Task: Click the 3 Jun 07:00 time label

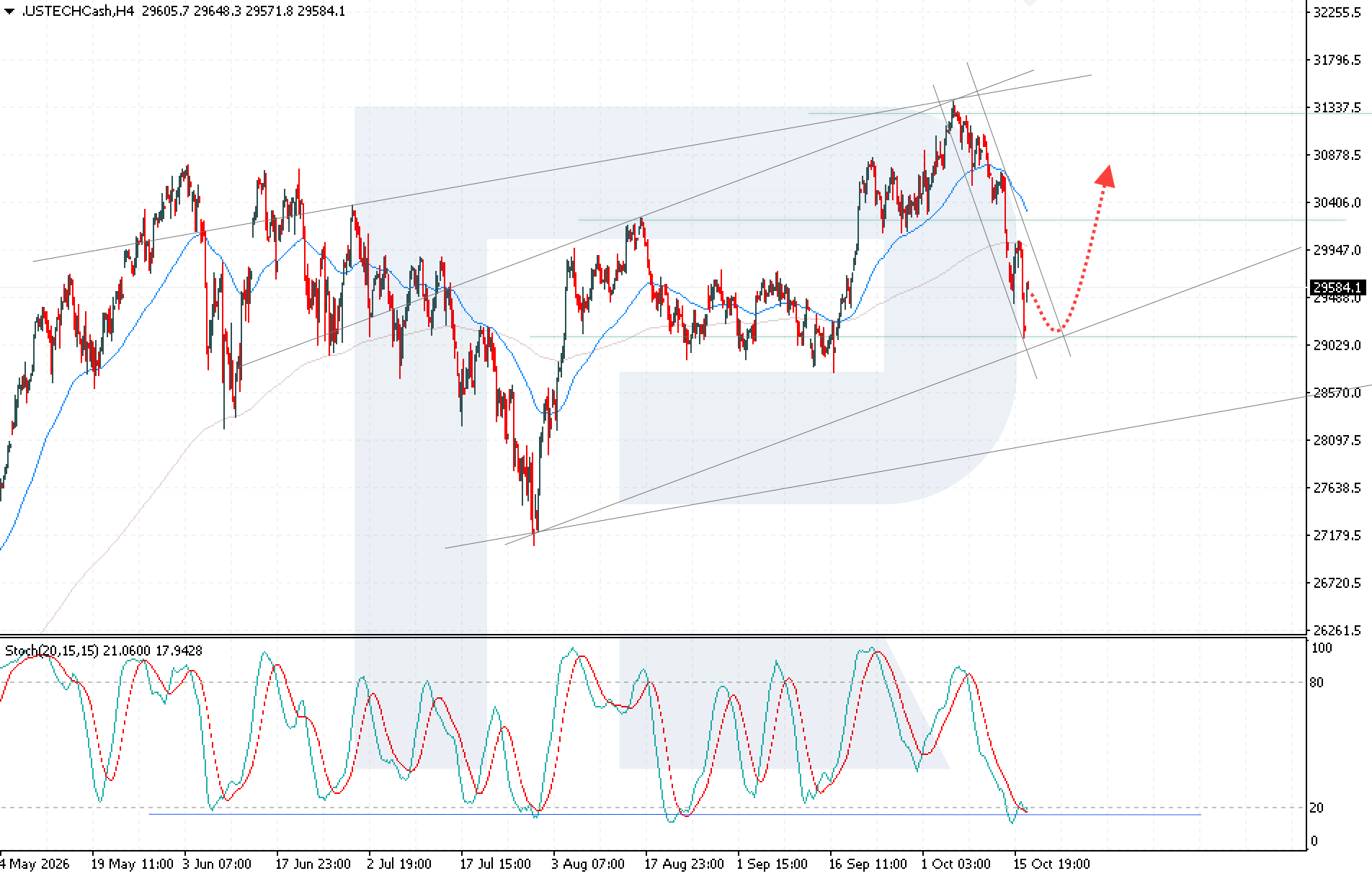Action: (217, 864)
